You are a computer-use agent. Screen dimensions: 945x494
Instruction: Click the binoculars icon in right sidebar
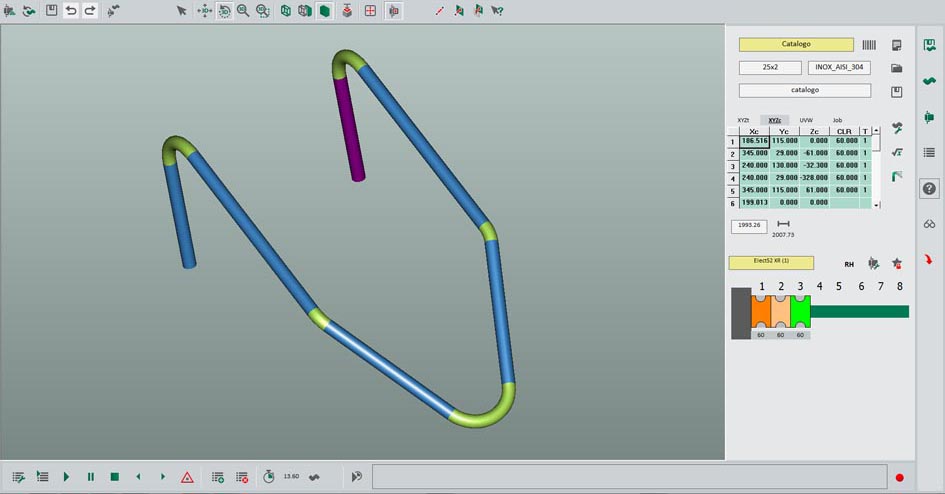(x=929, y=224)
